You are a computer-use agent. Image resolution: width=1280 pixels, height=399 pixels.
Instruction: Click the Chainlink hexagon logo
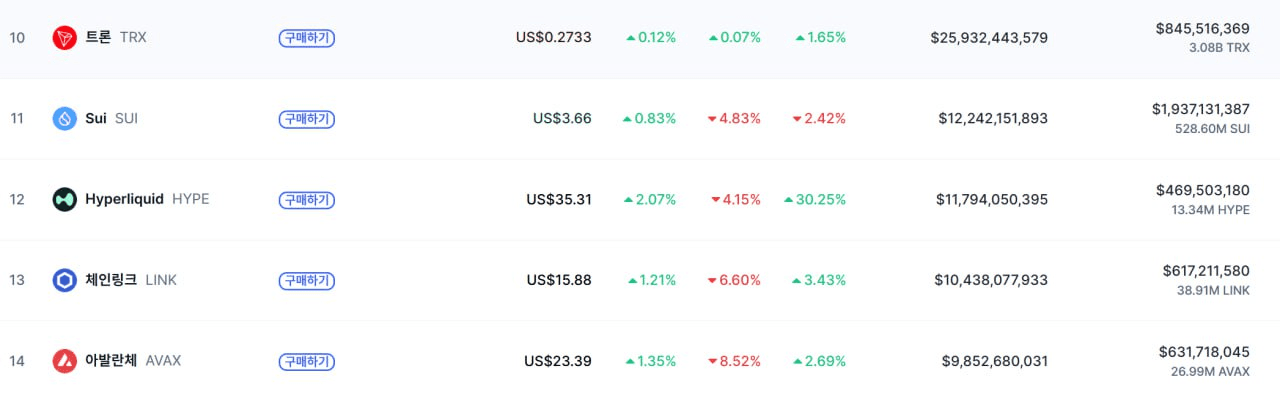(x=65, y=280)
